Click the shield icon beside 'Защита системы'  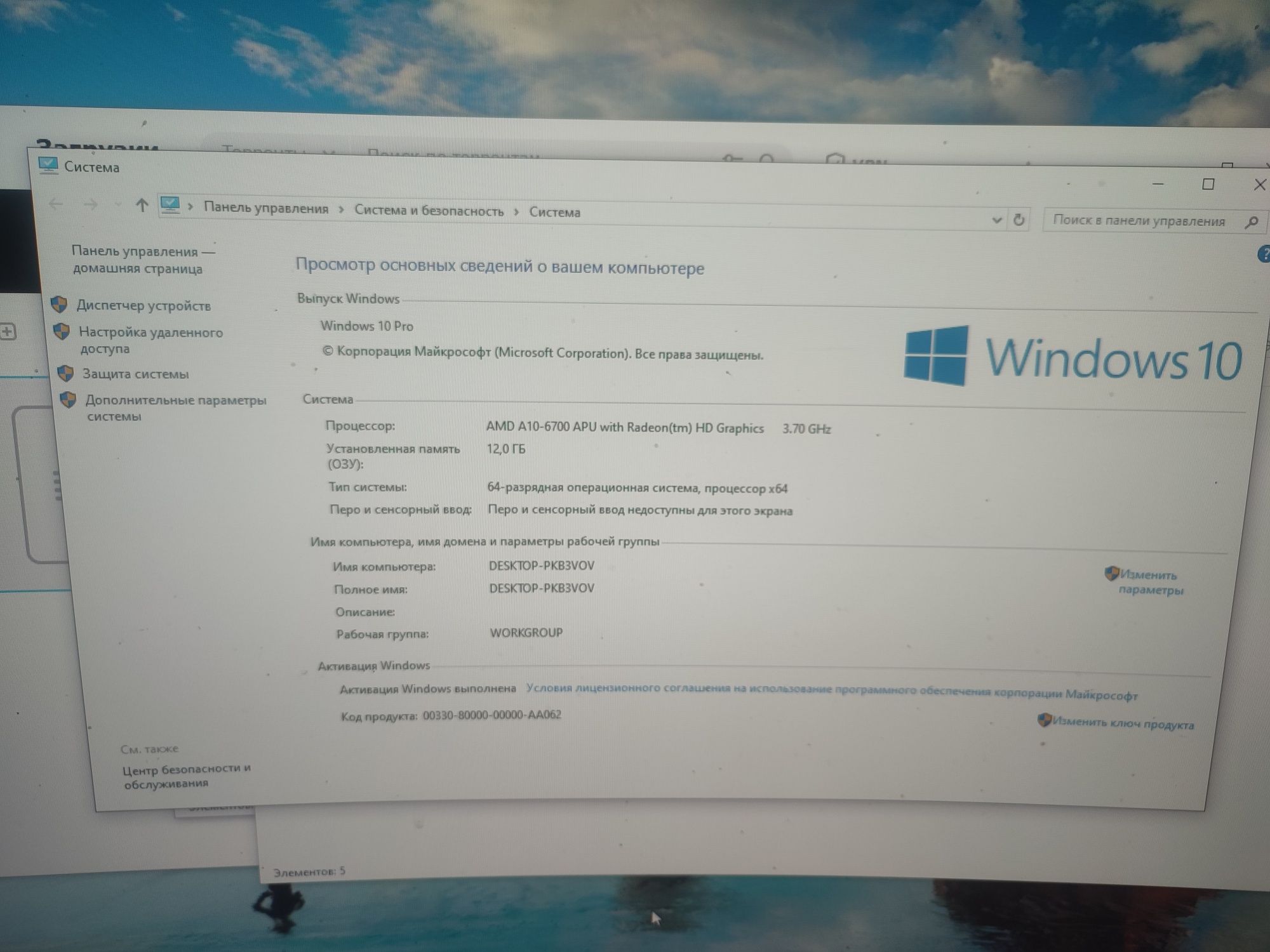coord(65,373)
